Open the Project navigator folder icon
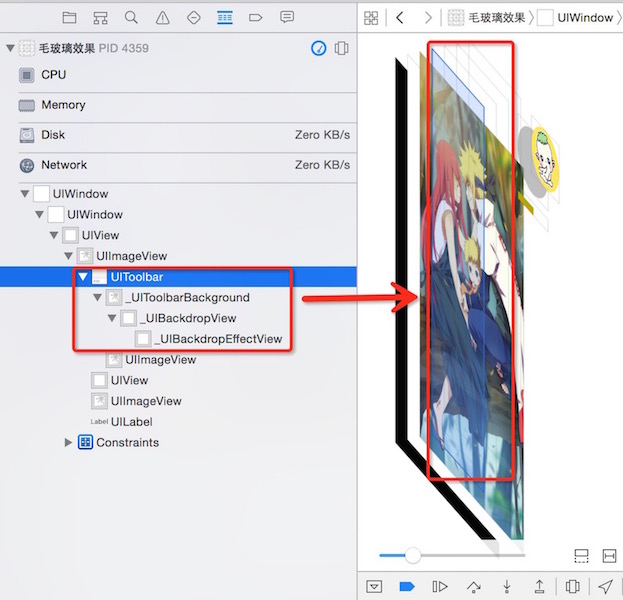Viewport: 623px width, 600px height. (69, 18)
